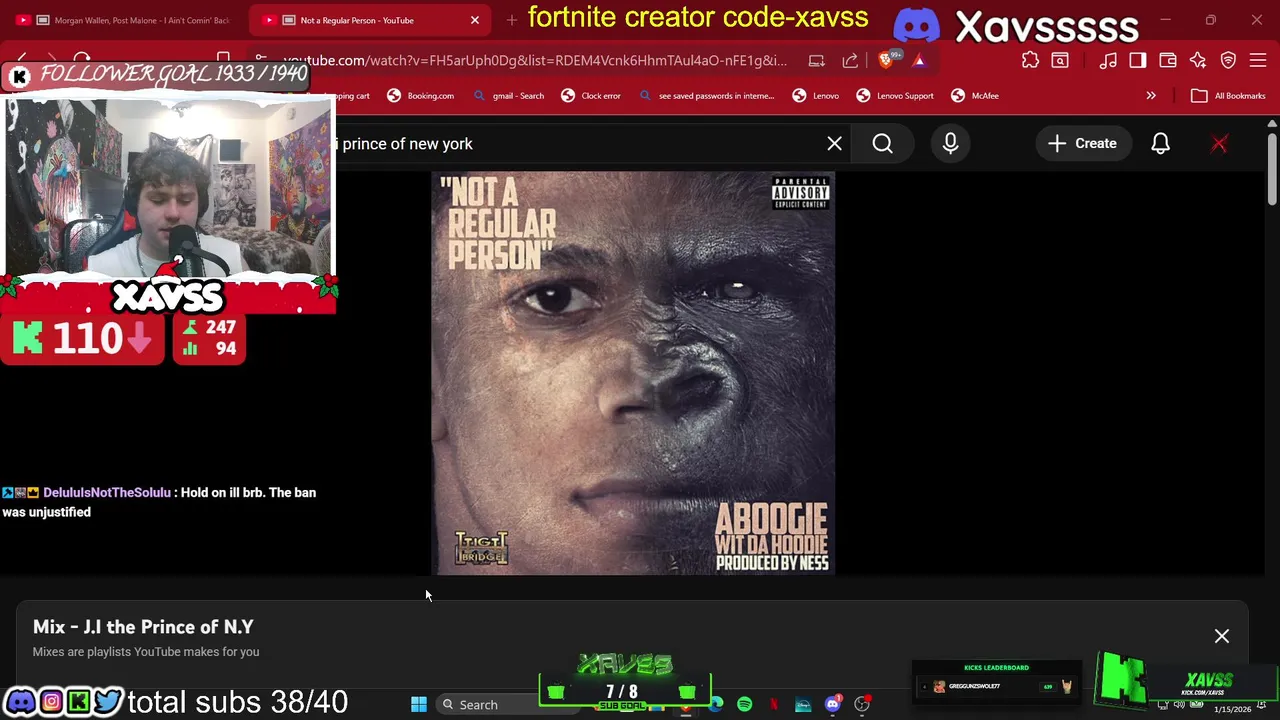Image resolution: width=1280 pixels, height=720 pixels.
Task: Click the YouTube magnifier search button
Action: [x=882, y=144]
